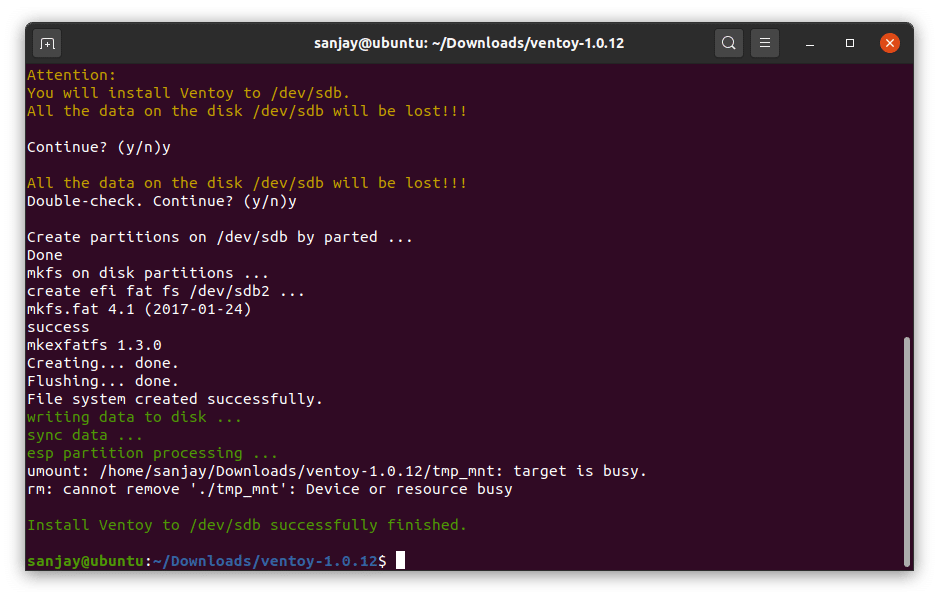
Task: Open the terminal search tool
Action: point(729,44)
